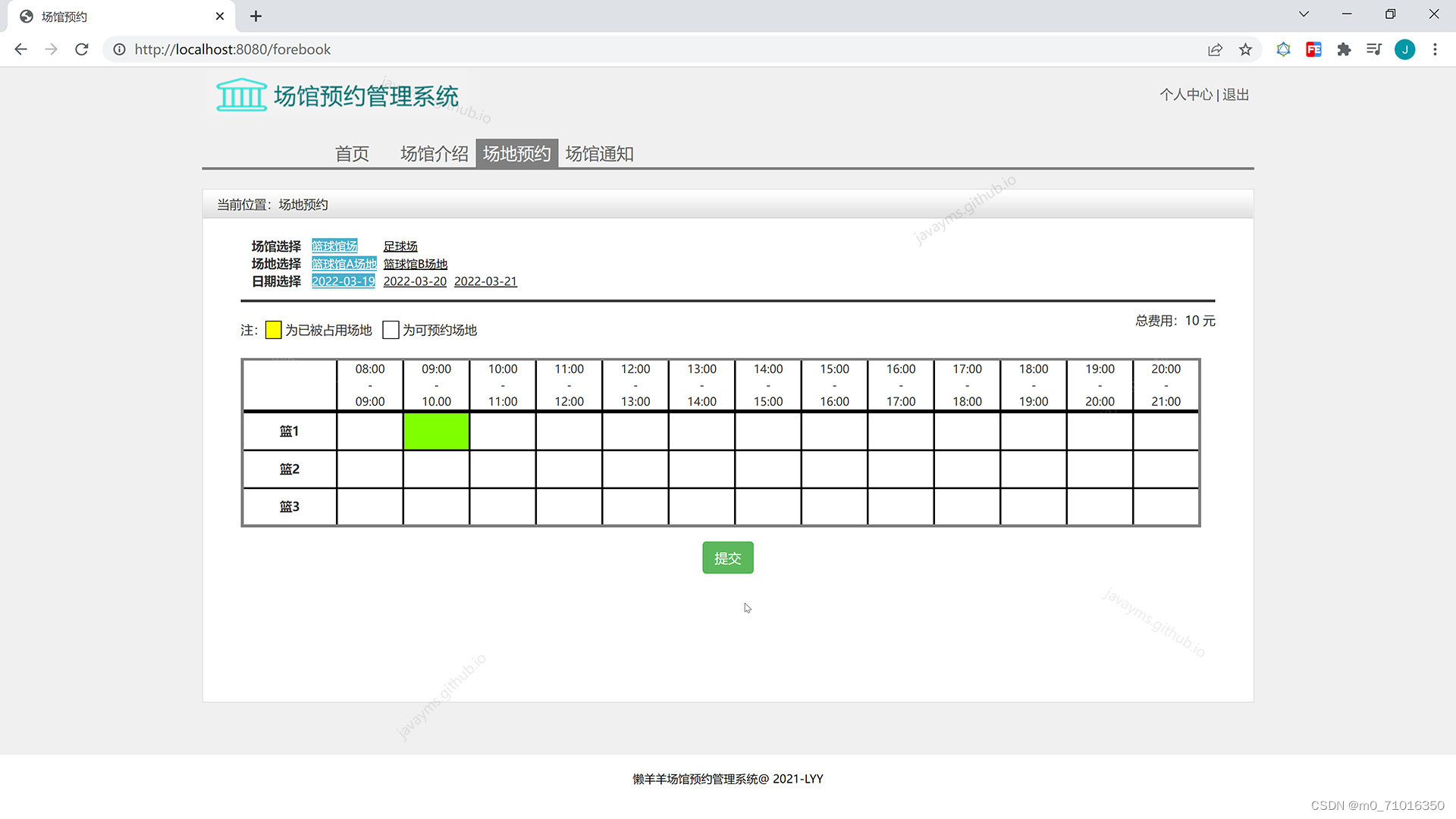Click 总费用: 10 元 total
1456x819 pixels.
[x=1175, y=321]
